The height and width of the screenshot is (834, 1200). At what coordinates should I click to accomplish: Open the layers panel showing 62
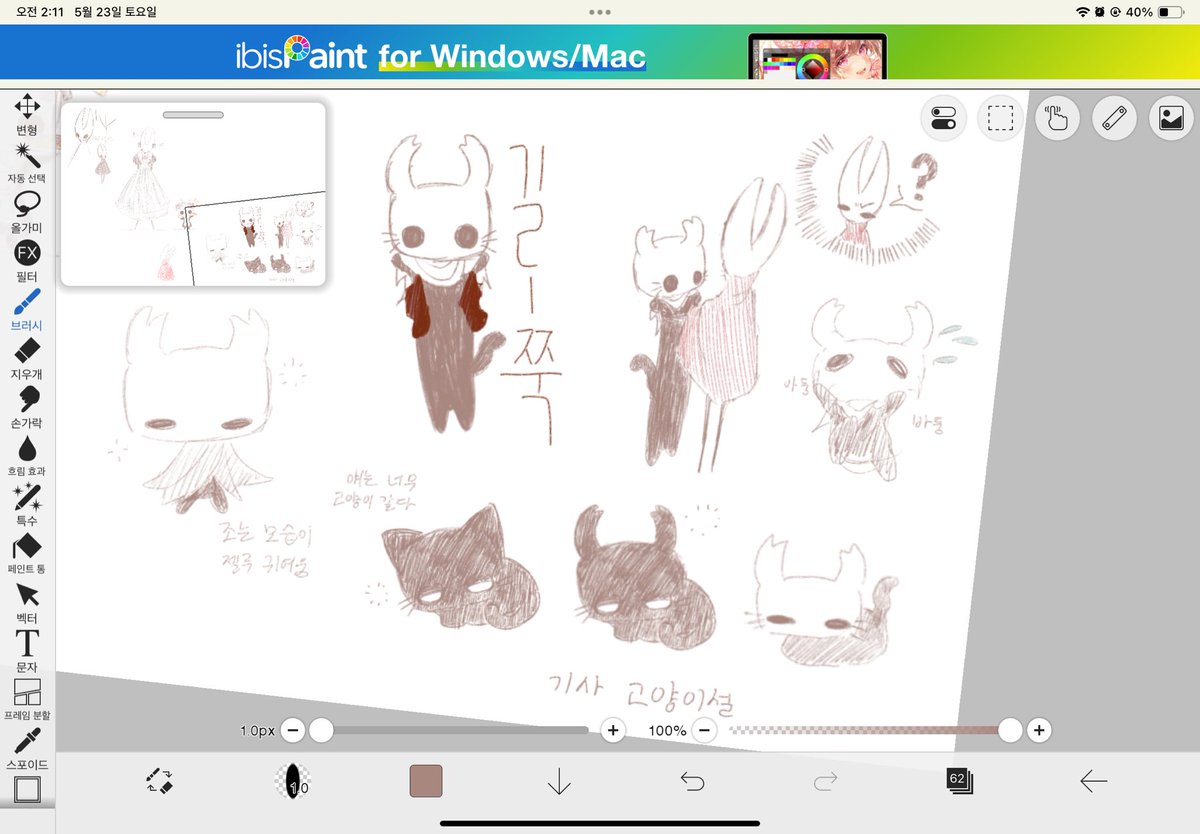coord(958,781)
